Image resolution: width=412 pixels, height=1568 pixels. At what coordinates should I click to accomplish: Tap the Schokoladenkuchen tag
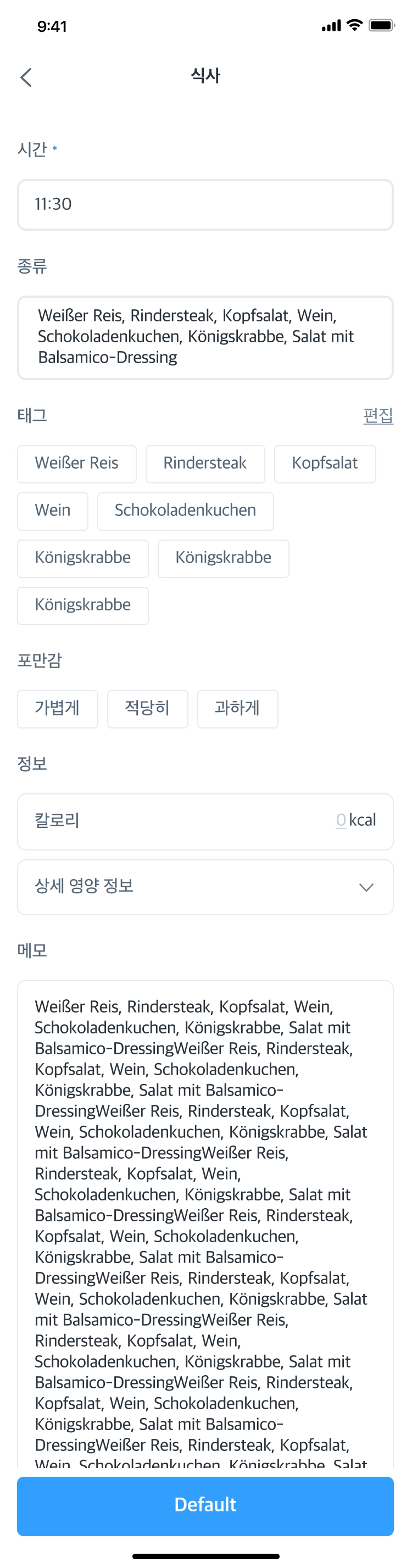185,511
